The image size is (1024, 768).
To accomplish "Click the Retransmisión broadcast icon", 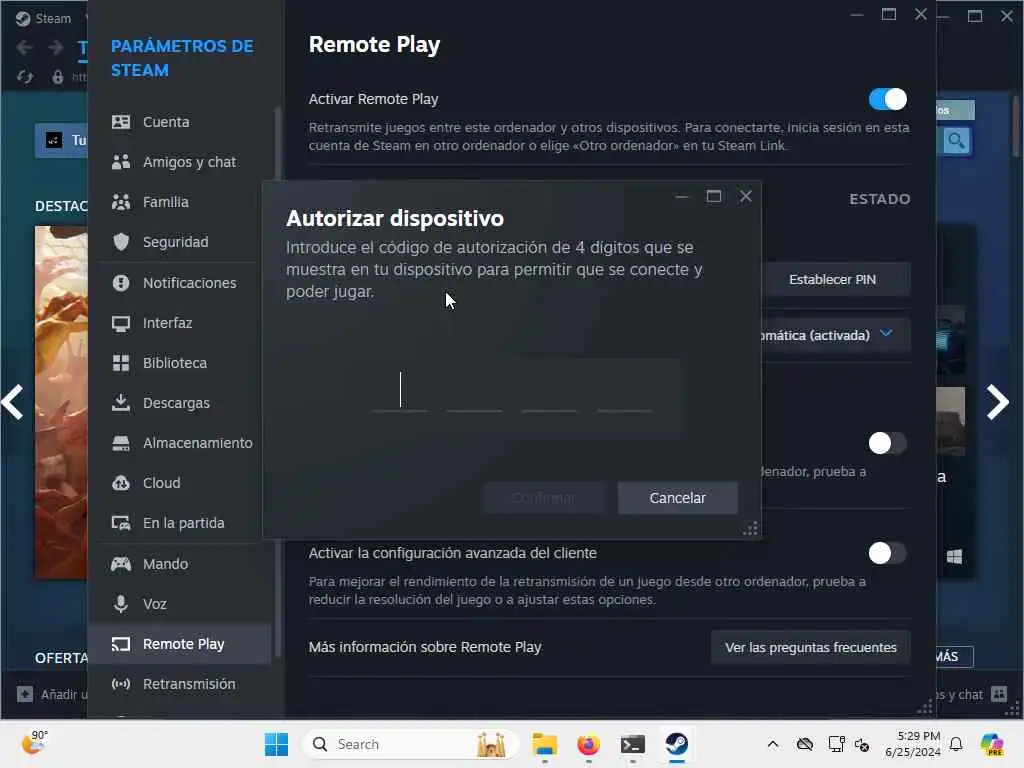I will click(121, 684).
